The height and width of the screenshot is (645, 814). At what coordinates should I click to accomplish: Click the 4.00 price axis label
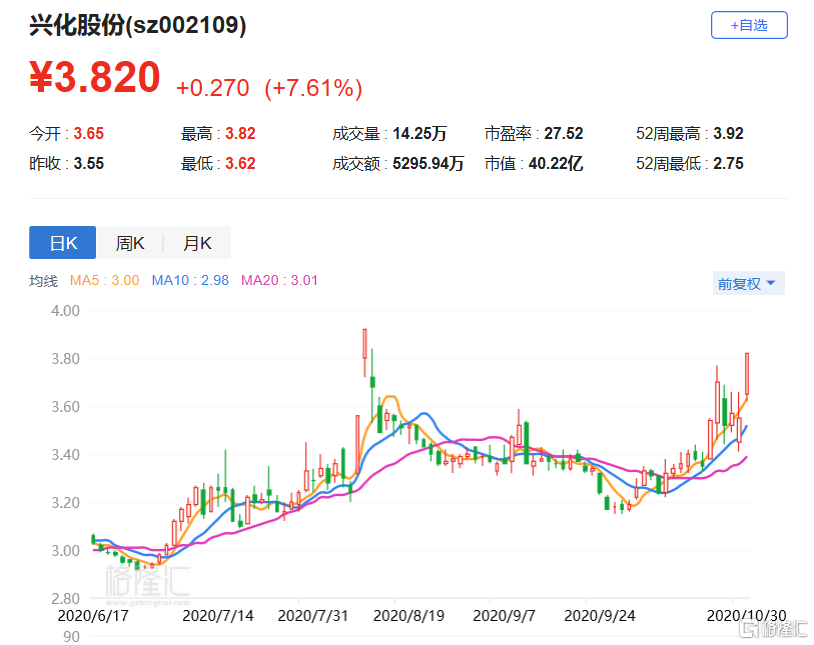pyautogui.click(x=65, y=311)
